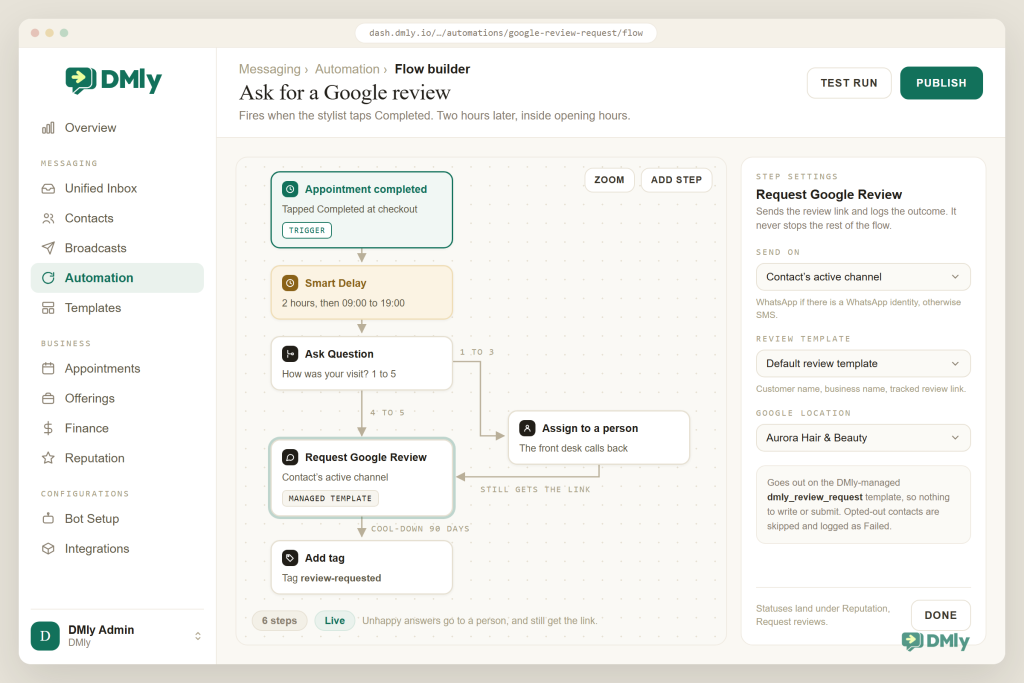Click the ADD STEP button

coord(677,180)
